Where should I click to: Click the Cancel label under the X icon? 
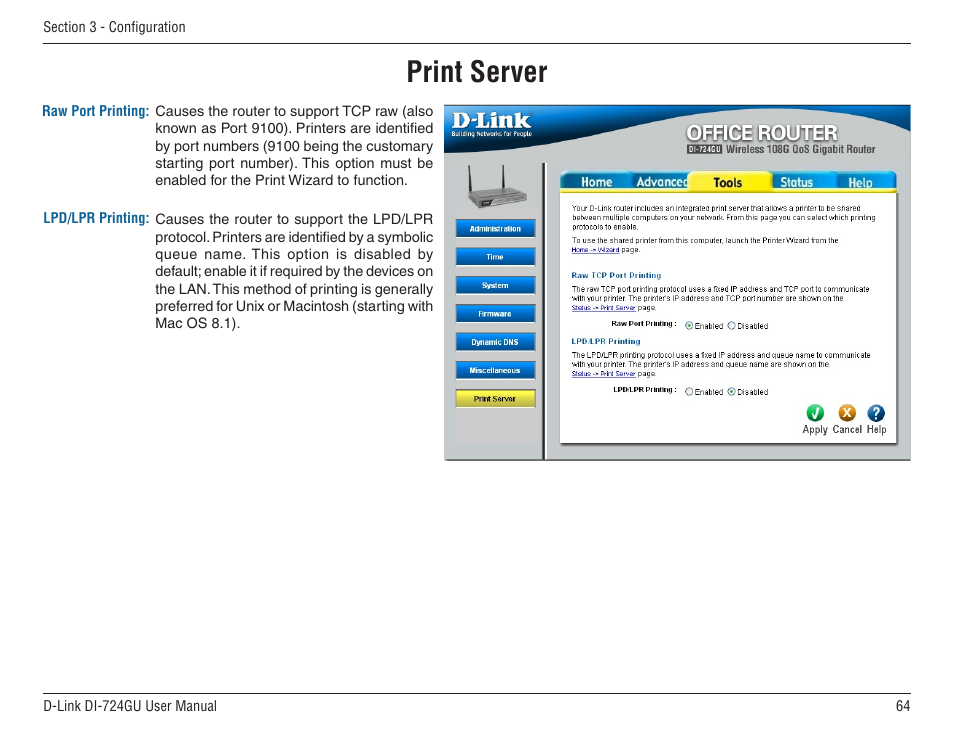tap(847, 430)
